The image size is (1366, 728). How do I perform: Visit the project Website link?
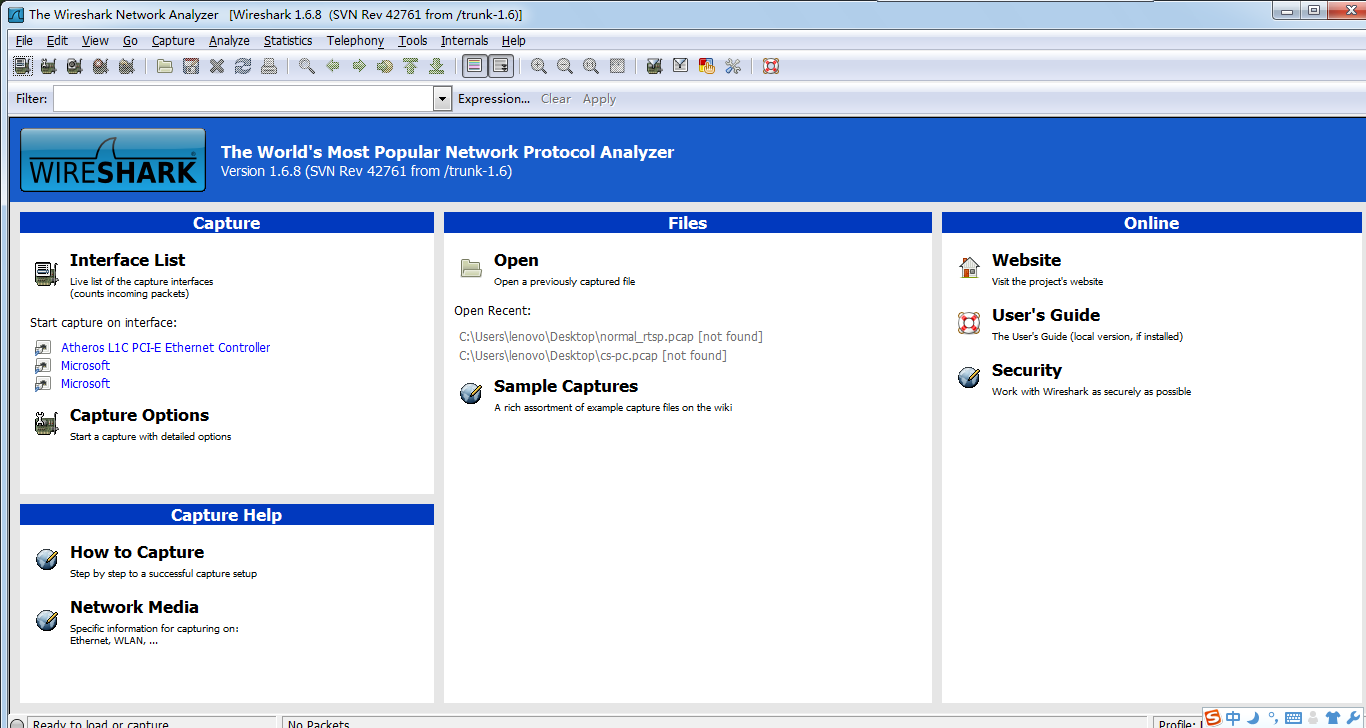[1026, 260]
